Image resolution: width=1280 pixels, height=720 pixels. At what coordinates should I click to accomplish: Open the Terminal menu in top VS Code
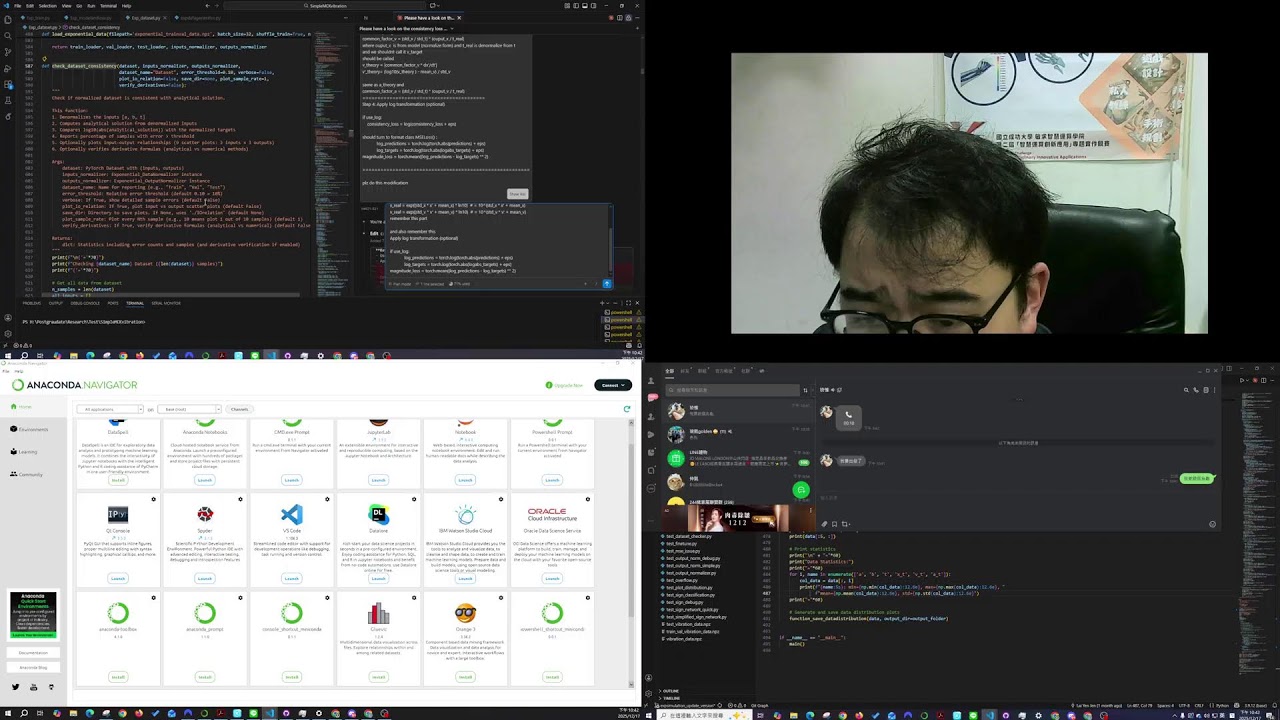pos(107,6)
